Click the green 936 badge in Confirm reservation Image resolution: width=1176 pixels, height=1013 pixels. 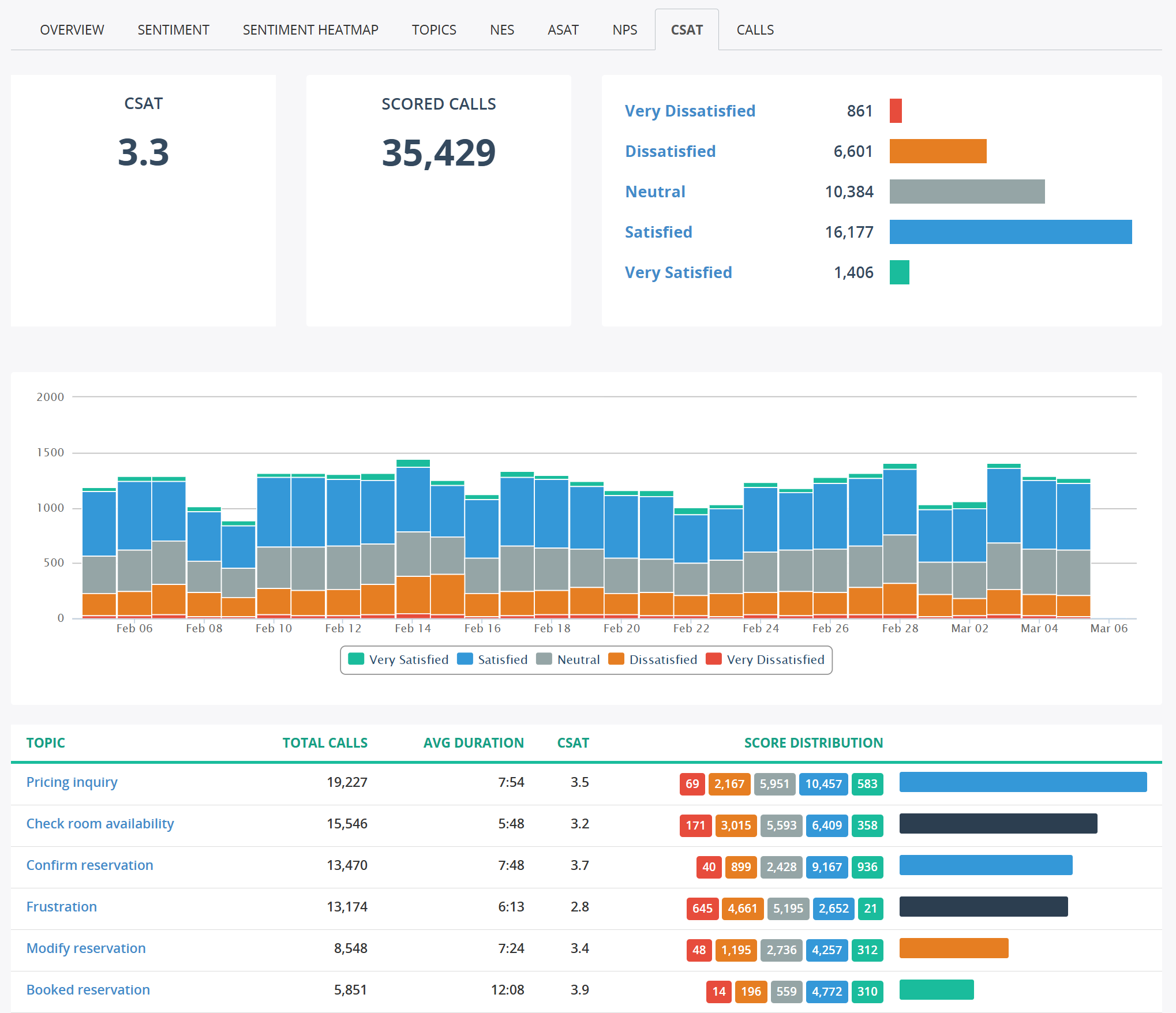(x=867, y=867)
